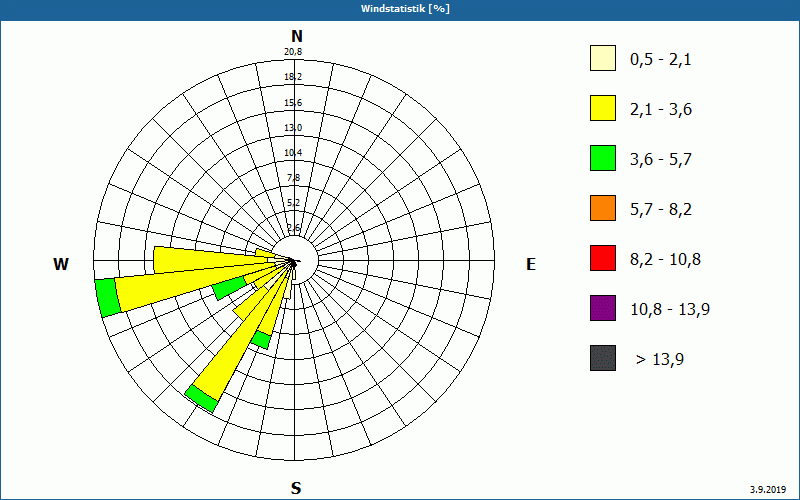This screenshot has width=800, height=500.
Task: Click the legend label "2,1 - 3,6"
Action: coord(661,110)
